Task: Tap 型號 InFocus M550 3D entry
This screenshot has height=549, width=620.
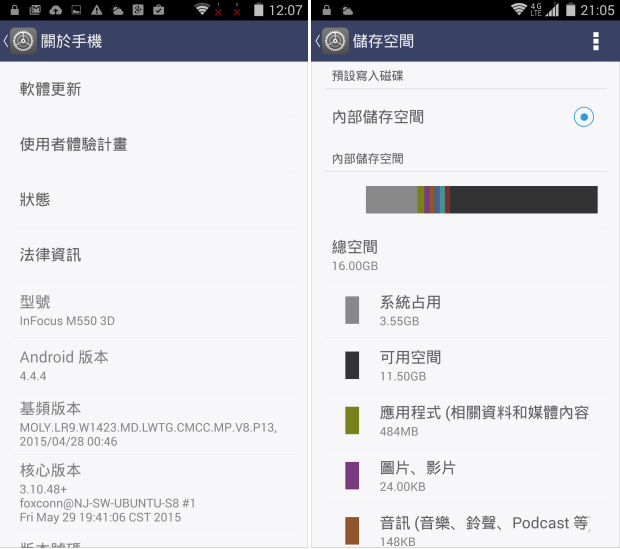Action: tap(153, 310)
